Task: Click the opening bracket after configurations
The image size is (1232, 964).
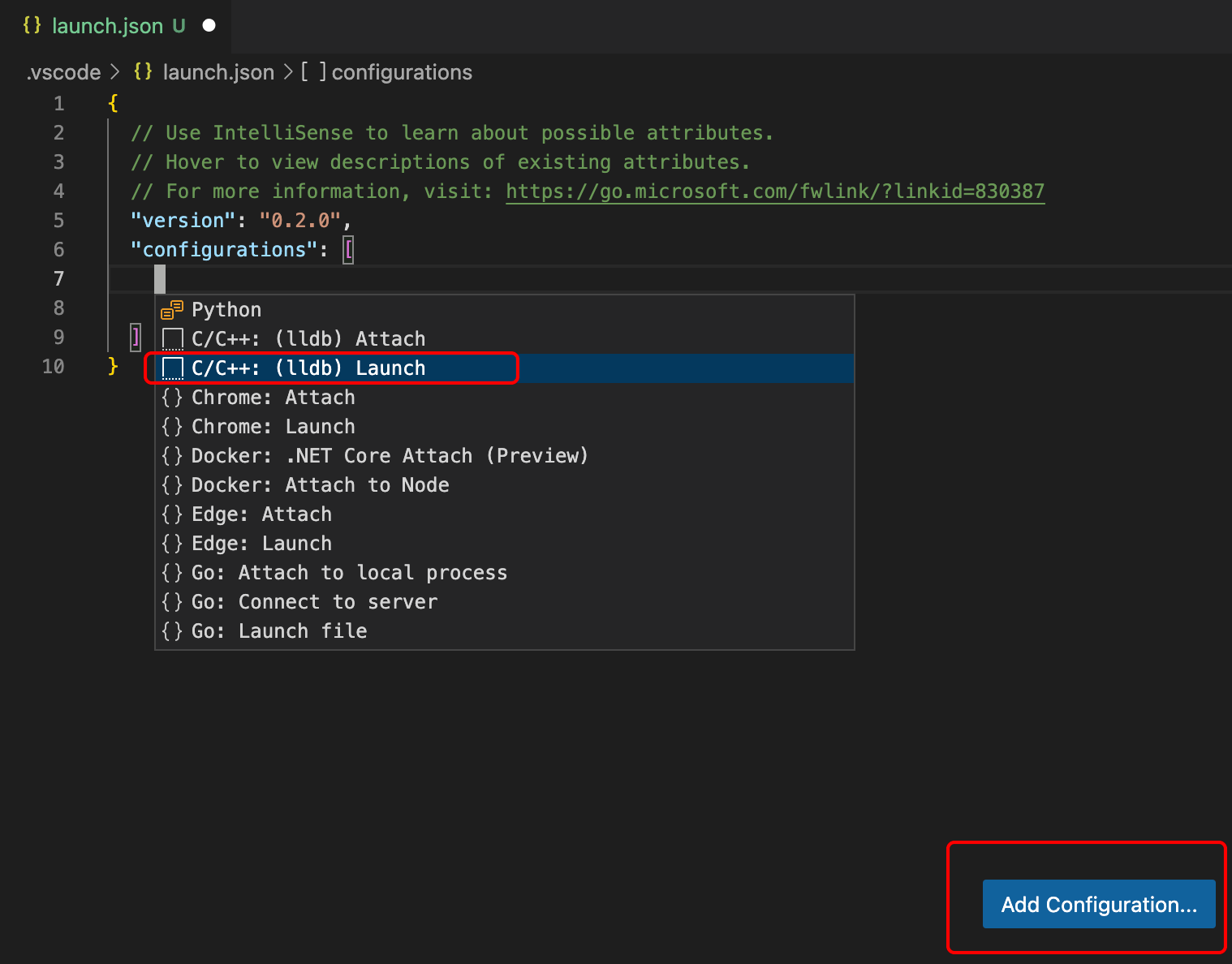Action: pos(348,250)
